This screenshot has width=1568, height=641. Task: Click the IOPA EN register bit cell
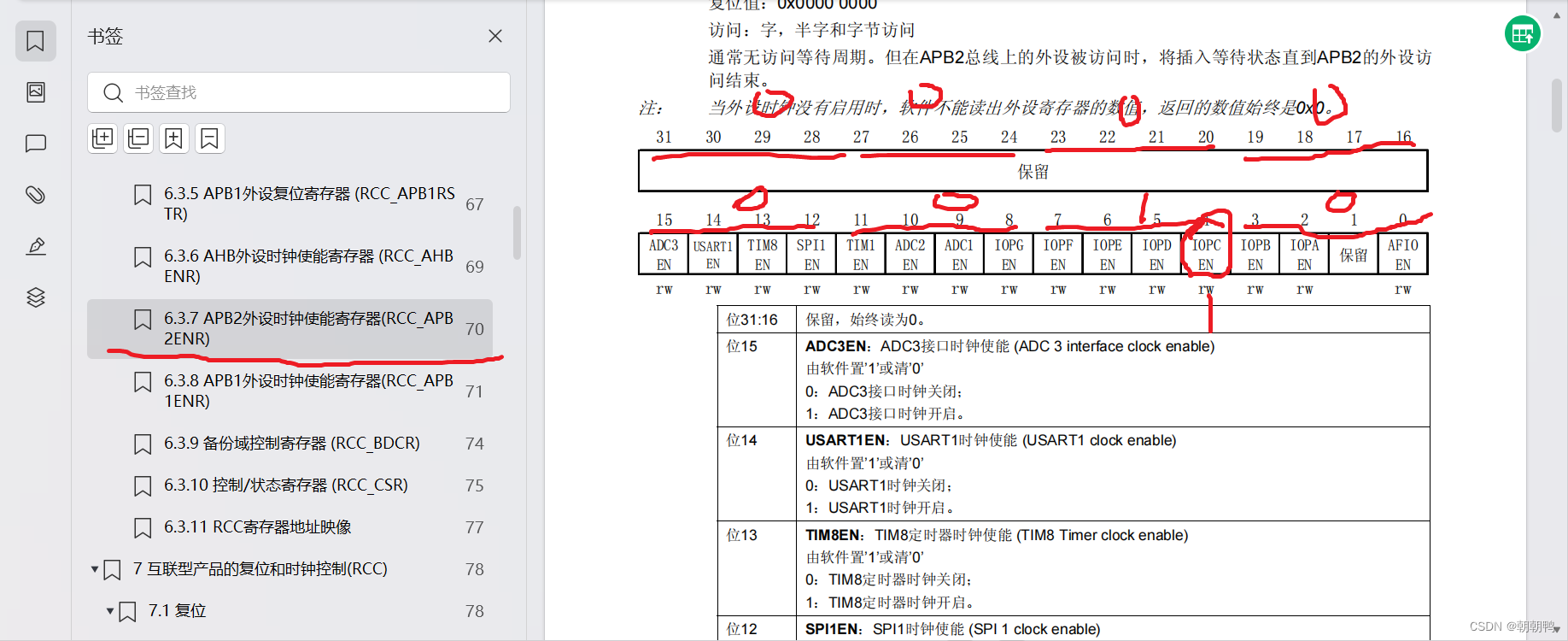[1304, 255]
